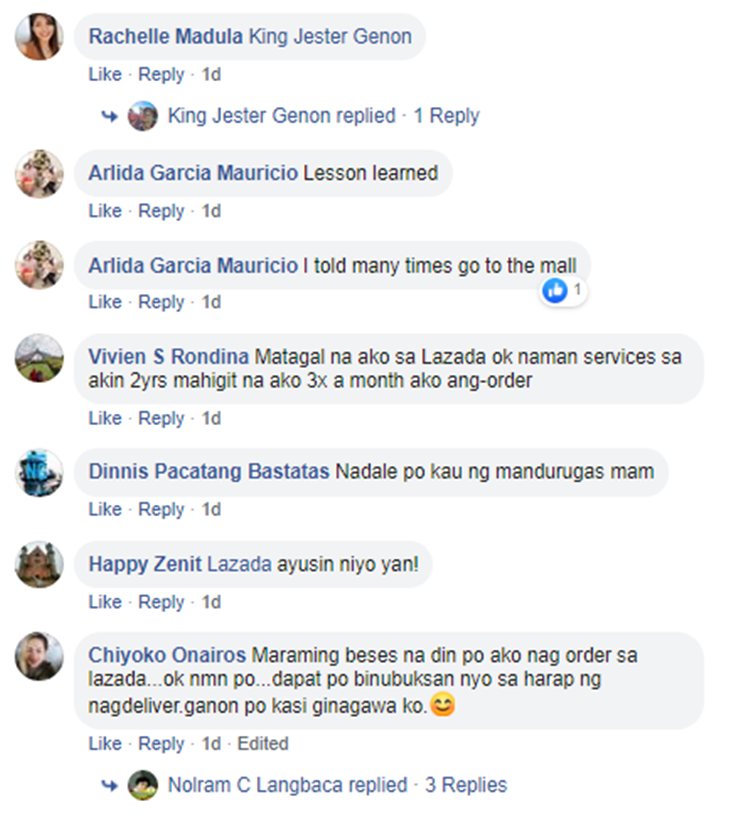Open Arlida Garcia Mauricio's avatar on the mall comment

point(39,265)
